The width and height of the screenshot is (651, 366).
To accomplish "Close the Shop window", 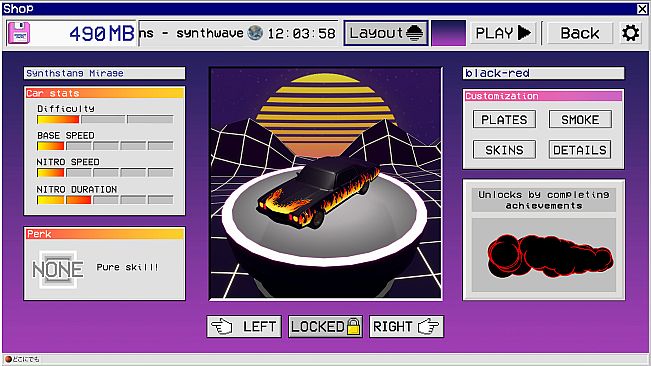I will coord(642,9).
